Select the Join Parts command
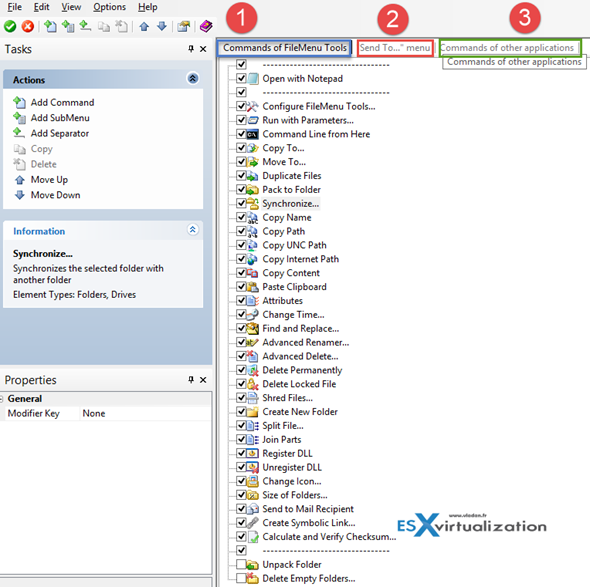The height and width of the screenshot is (587, 590). (x=281, y=439)
